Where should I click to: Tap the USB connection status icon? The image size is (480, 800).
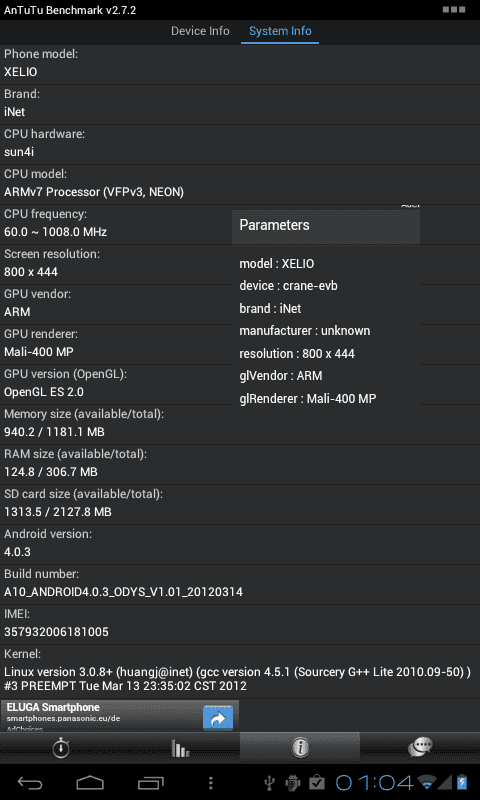270,782
